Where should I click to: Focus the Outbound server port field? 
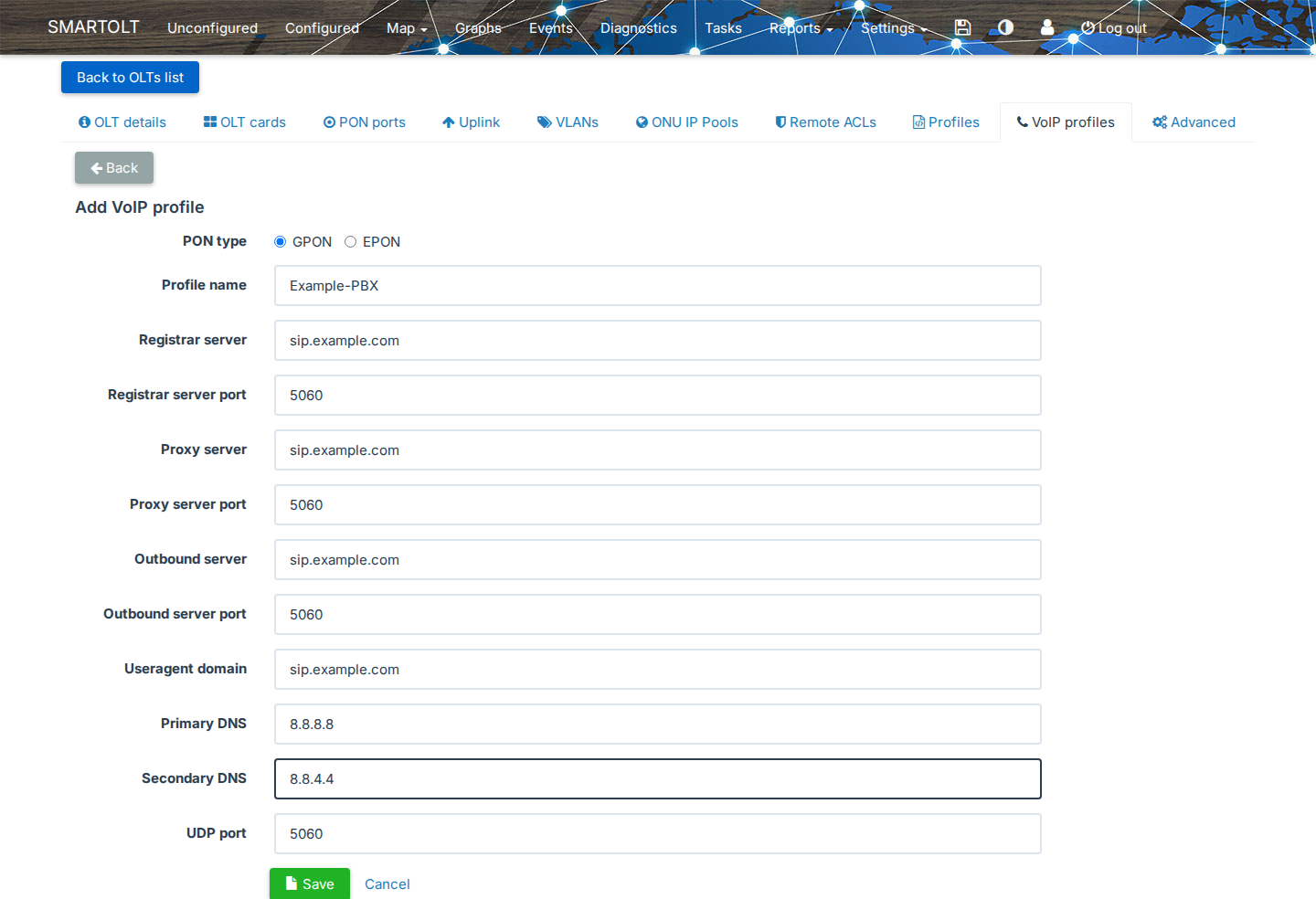tap(658, 615)
